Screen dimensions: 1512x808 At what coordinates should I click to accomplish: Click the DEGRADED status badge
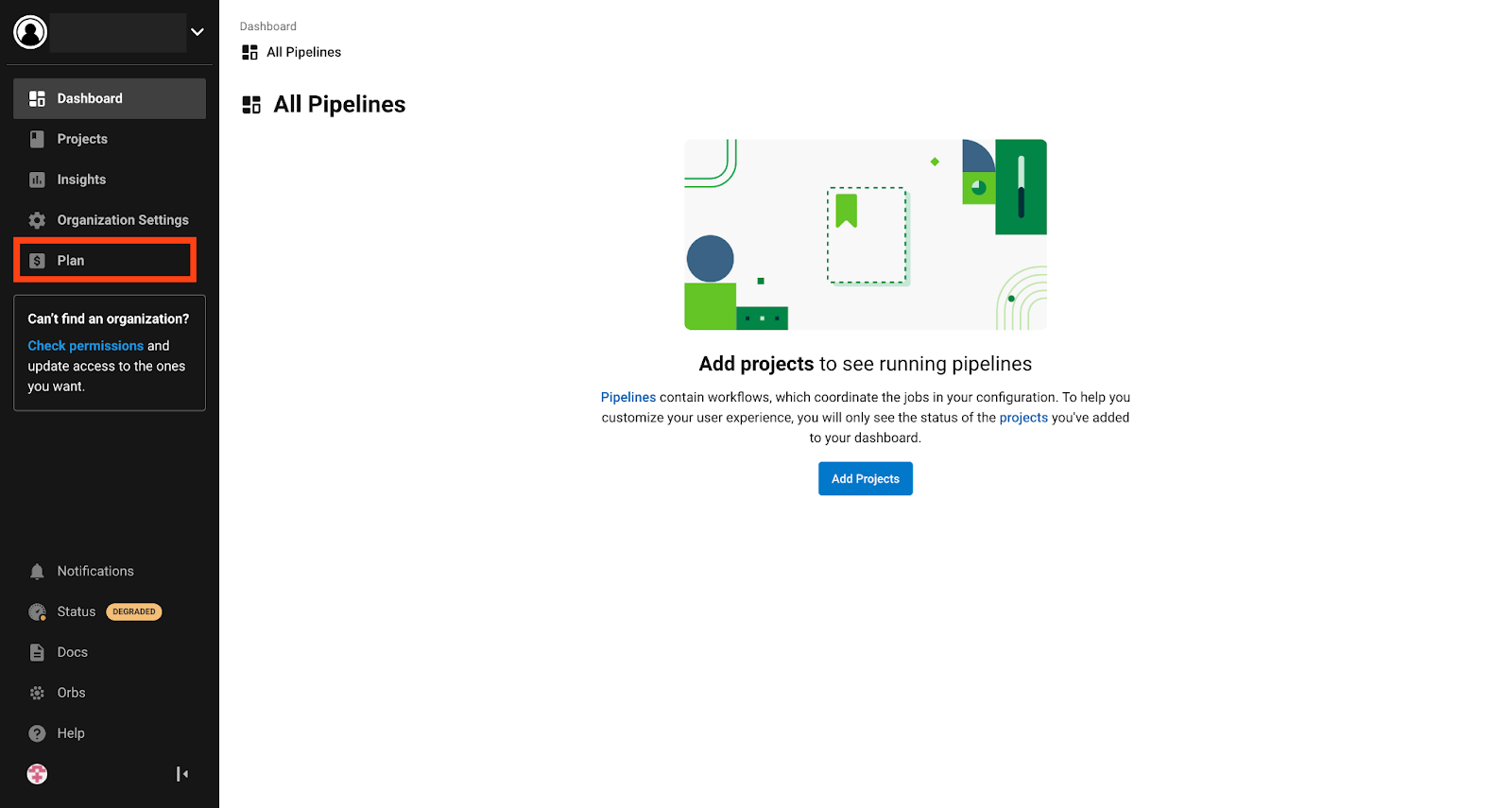[x=134, y=611]
